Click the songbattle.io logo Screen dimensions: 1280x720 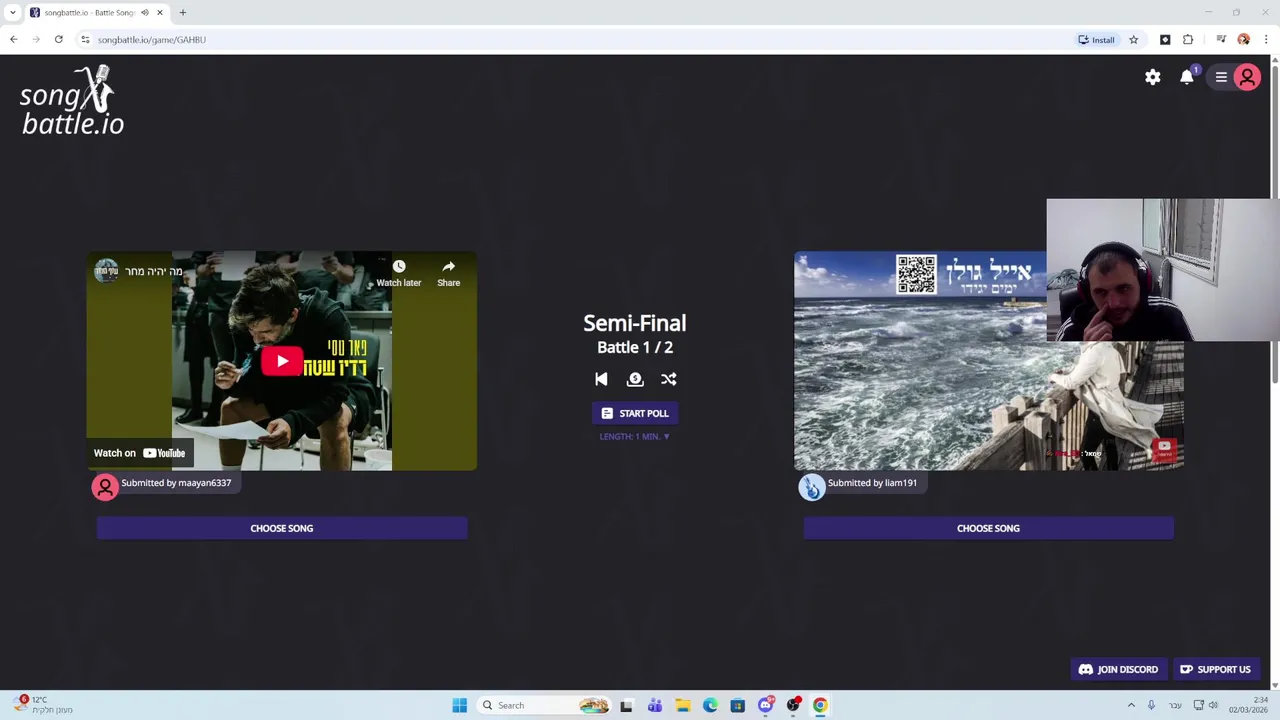[x=72, y=100]
